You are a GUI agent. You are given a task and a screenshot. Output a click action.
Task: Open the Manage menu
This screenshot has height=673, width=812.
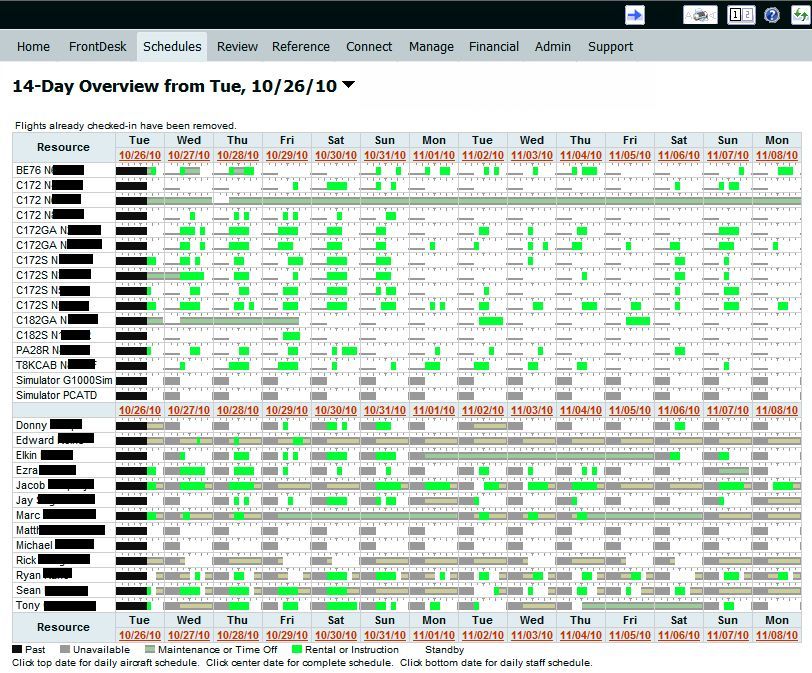[x=431, y=47]
